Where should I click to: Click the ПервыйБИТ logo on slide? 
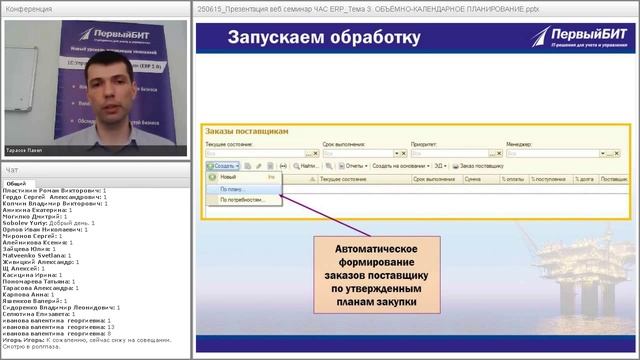click(579, 37)
